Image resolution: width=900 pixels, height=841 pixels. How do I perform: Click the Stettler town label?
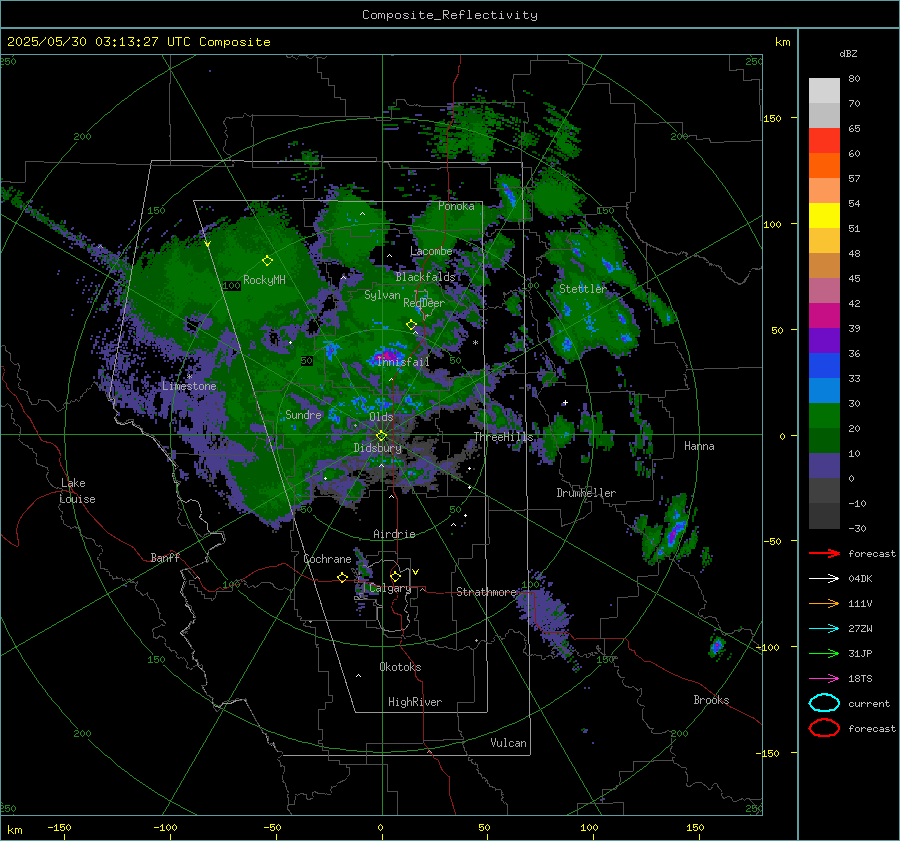[583, 289]
